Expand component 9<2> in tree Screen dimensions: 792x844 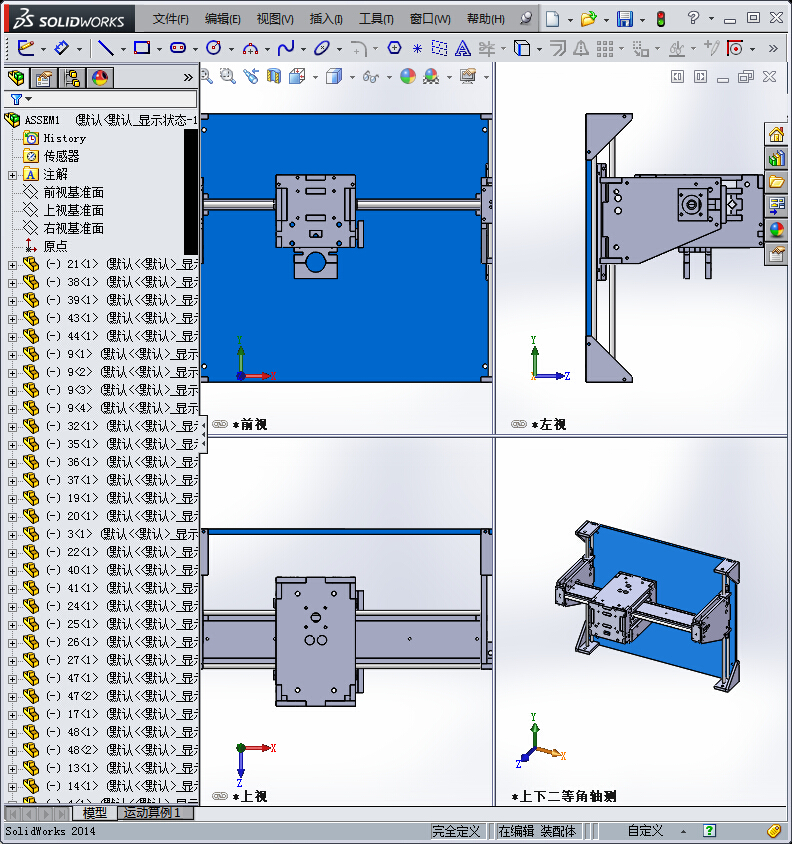(x=12, y=372)
